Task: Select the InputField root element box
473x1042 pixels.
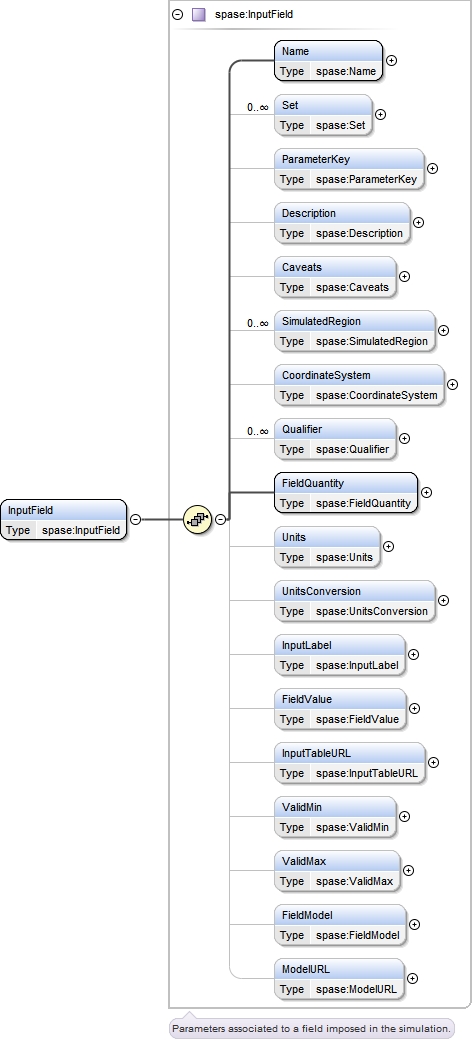Action: click(63, 520)
